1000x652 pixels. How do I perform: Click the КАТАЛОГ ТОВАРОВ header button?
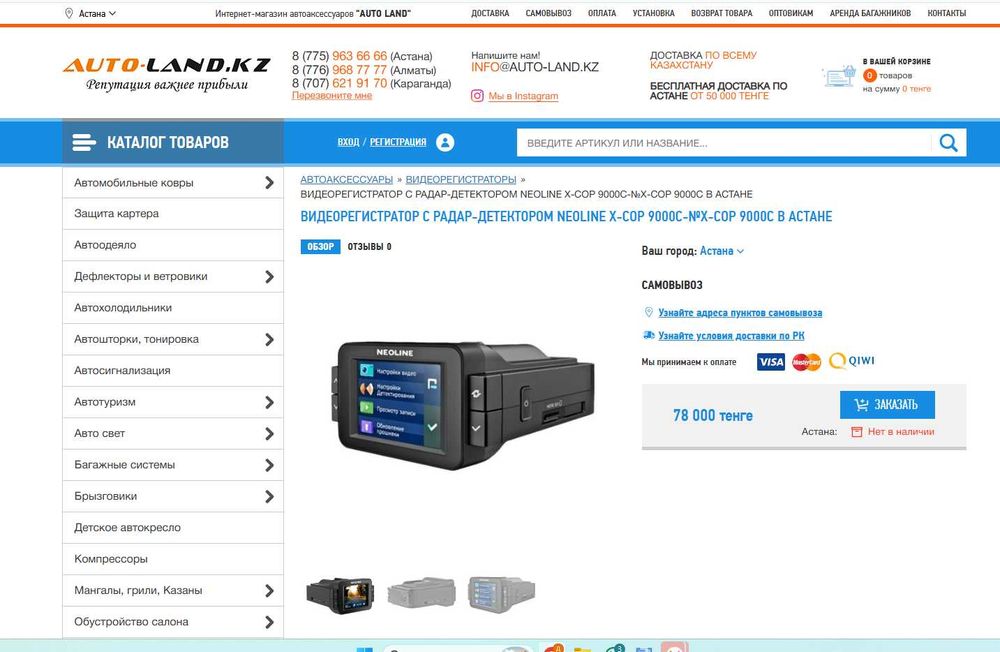173,142
